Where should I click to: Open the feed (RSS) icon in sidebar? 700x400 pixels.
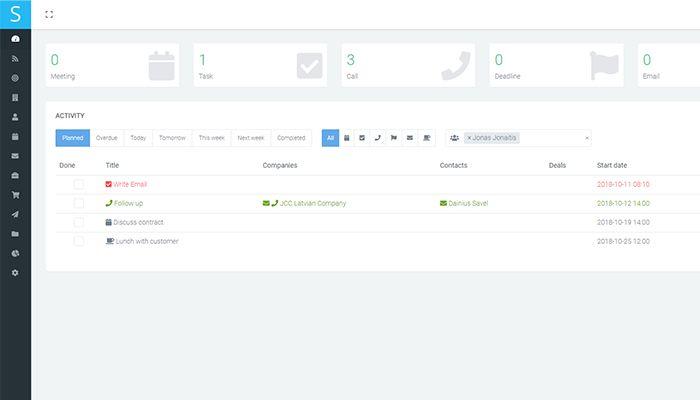[x=15, y=58]
